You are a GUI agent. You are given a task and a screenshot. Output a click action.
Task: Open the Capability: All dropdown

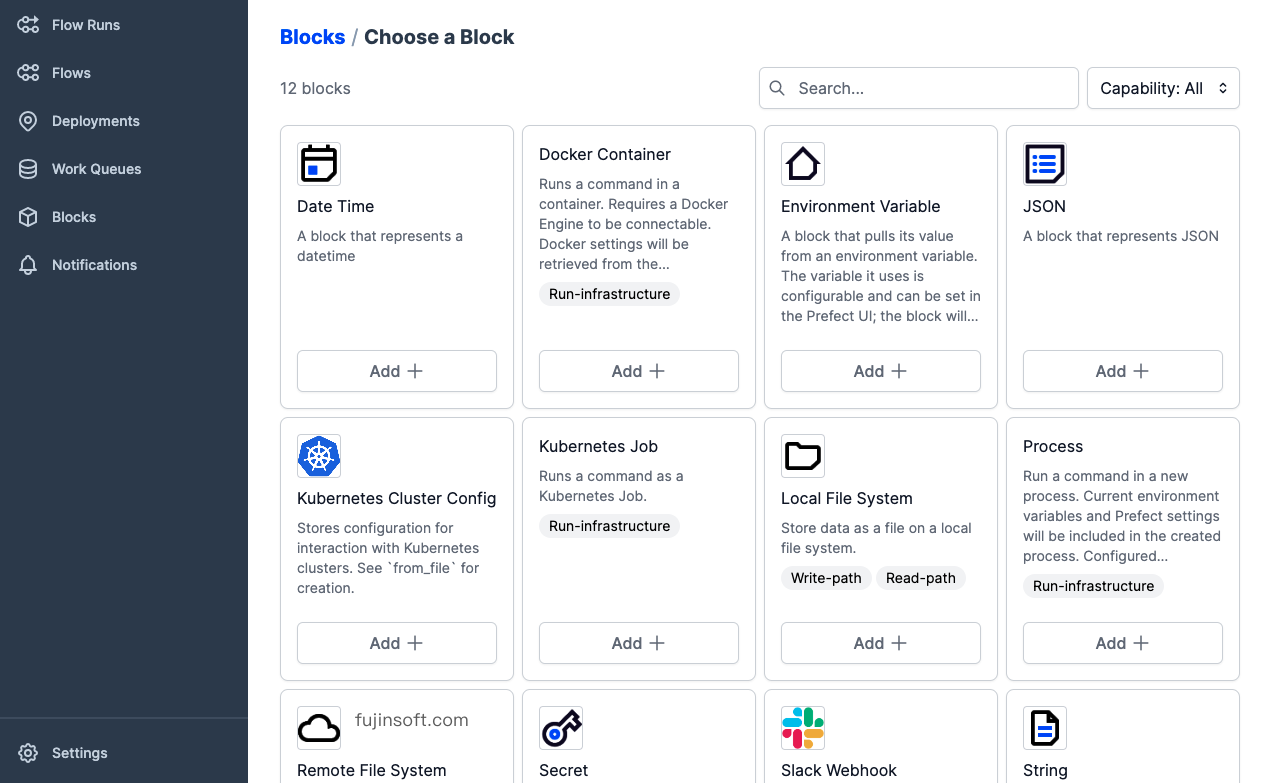tap(1163, 88)
